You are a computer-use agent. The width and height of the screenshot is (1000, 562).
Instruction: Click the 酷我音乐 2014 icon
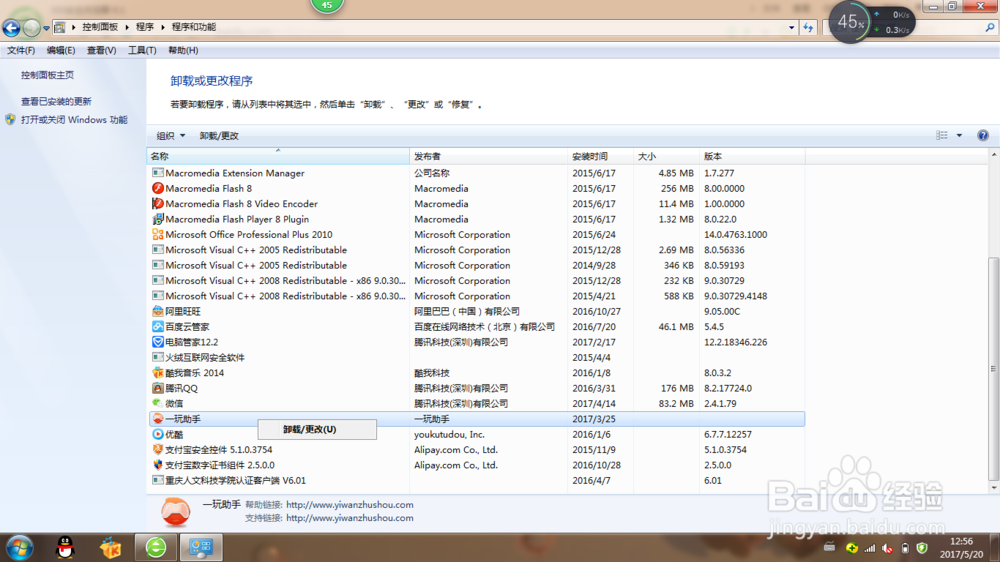(x=158, y=373)
